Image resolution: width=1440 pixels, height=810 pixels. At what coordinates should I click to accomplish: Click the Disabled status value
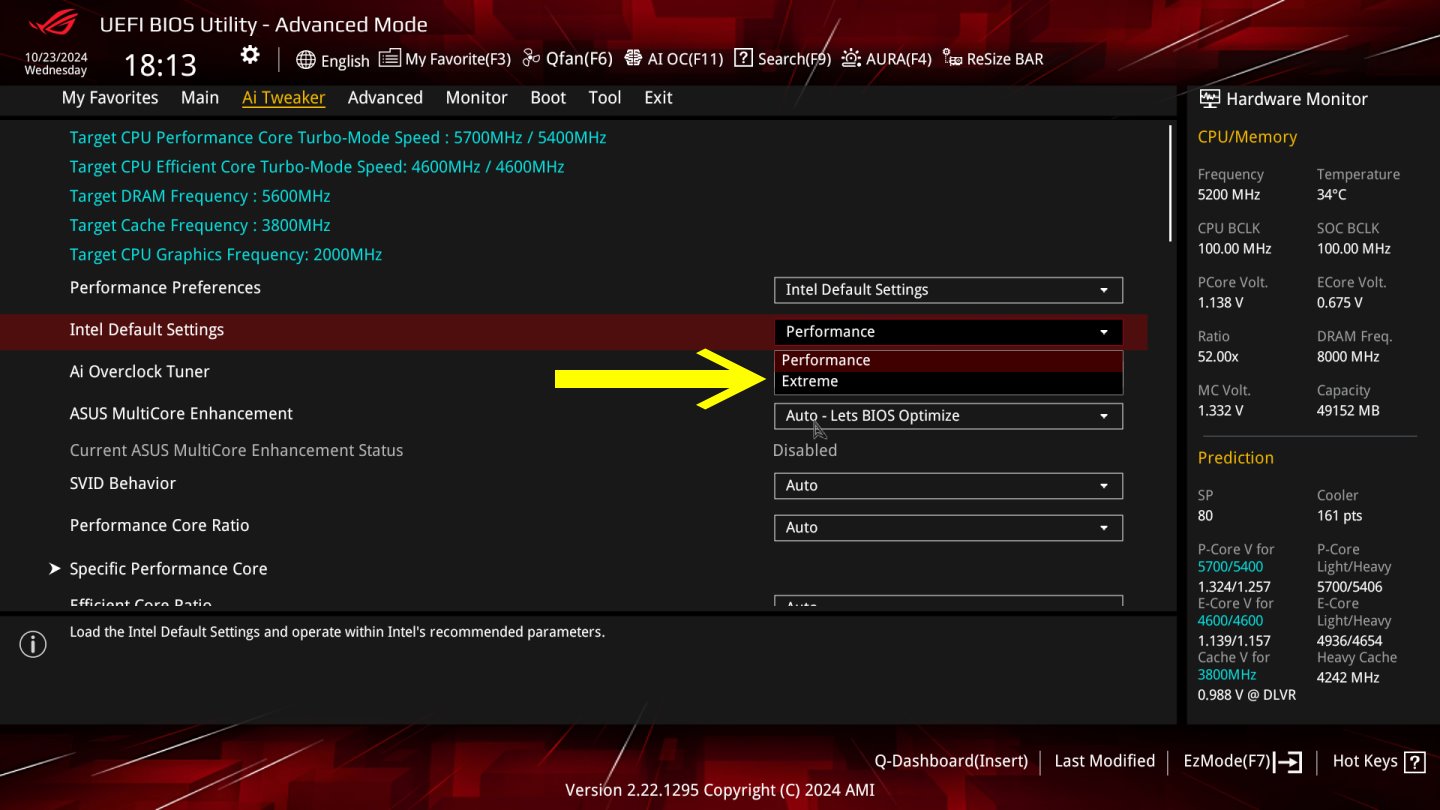click(805, 450)
